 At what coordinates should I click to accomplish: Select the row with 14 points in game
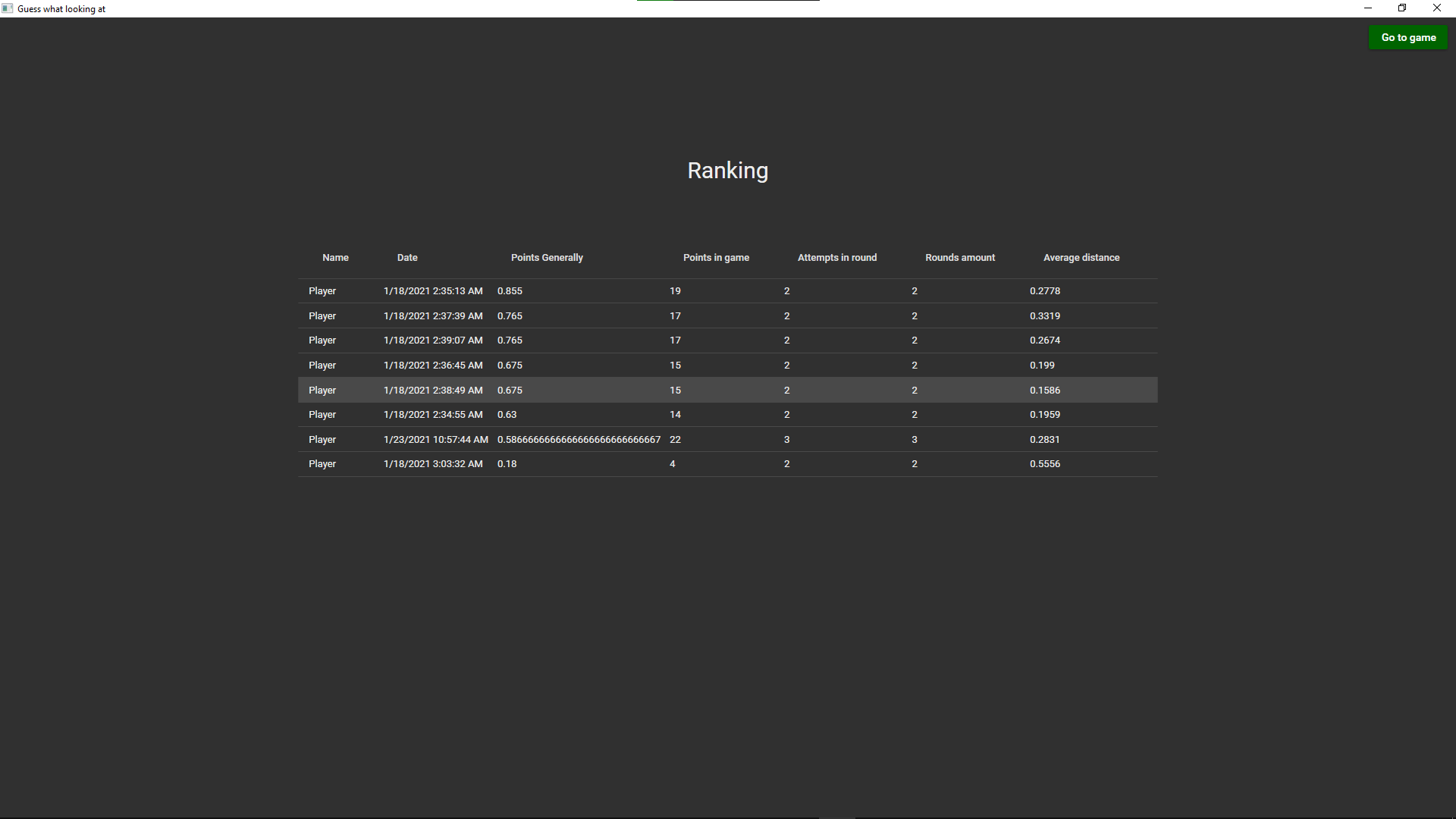pos(675,415)
